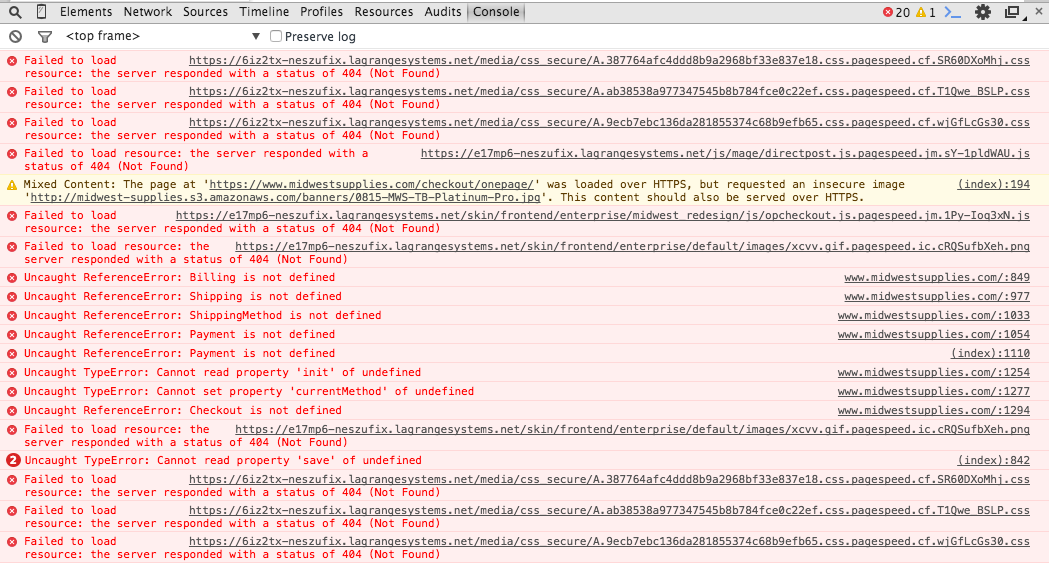Go to the Profiles tab
1049x564 pixels.
pos(321,11)
